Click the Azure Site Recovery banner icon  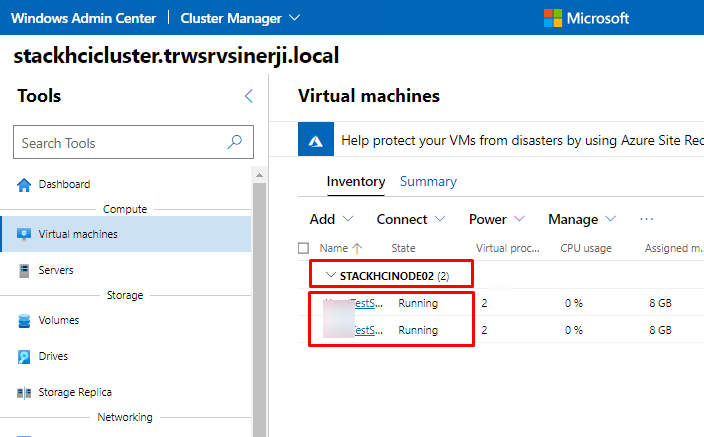(316, 139)
